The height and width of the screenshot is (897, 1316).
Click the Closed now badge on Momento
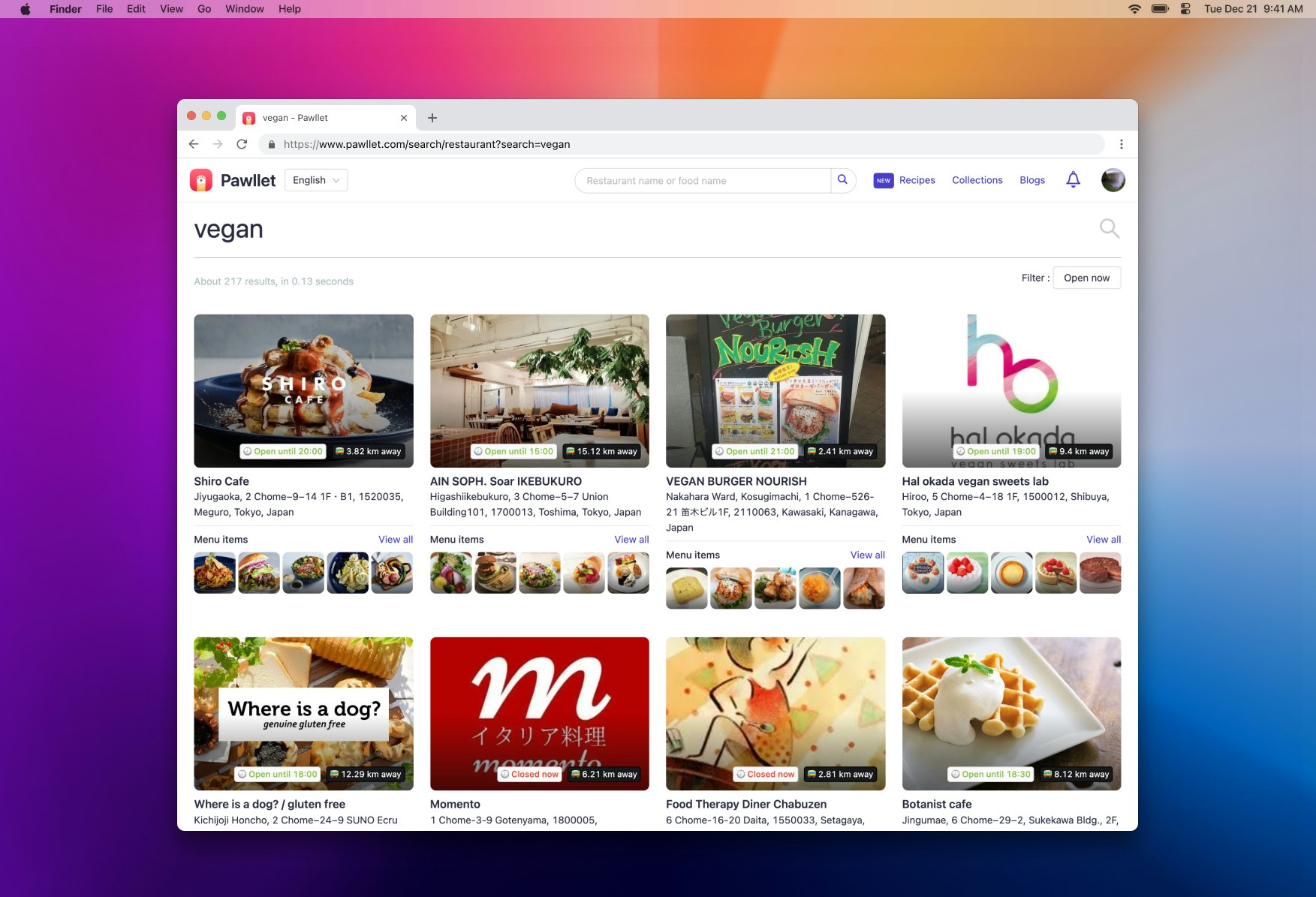pos(530,774)
